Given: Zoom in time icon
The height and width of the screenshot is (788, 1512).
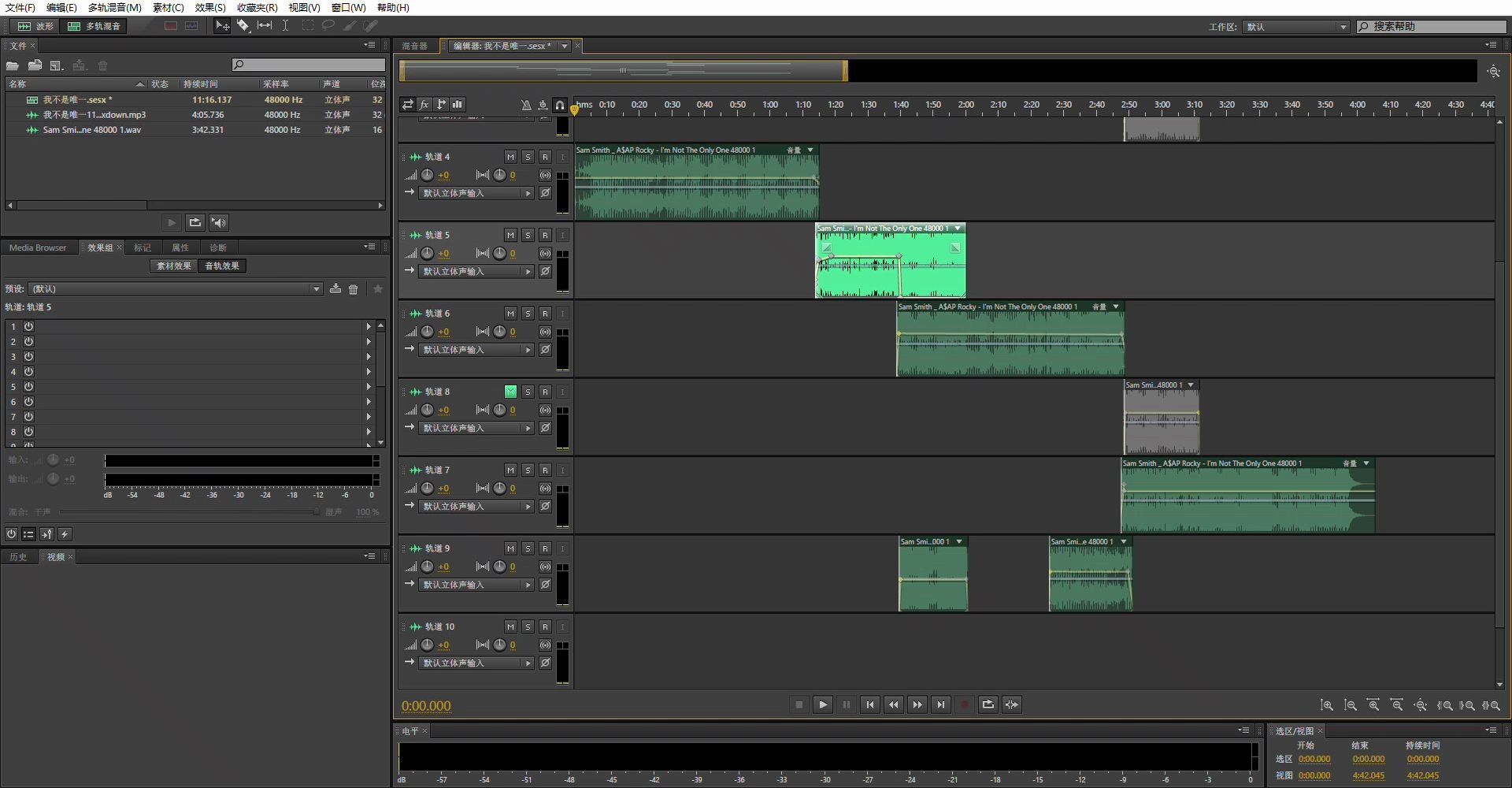Looking at the screenshot, I should [x=1374, y=705].
